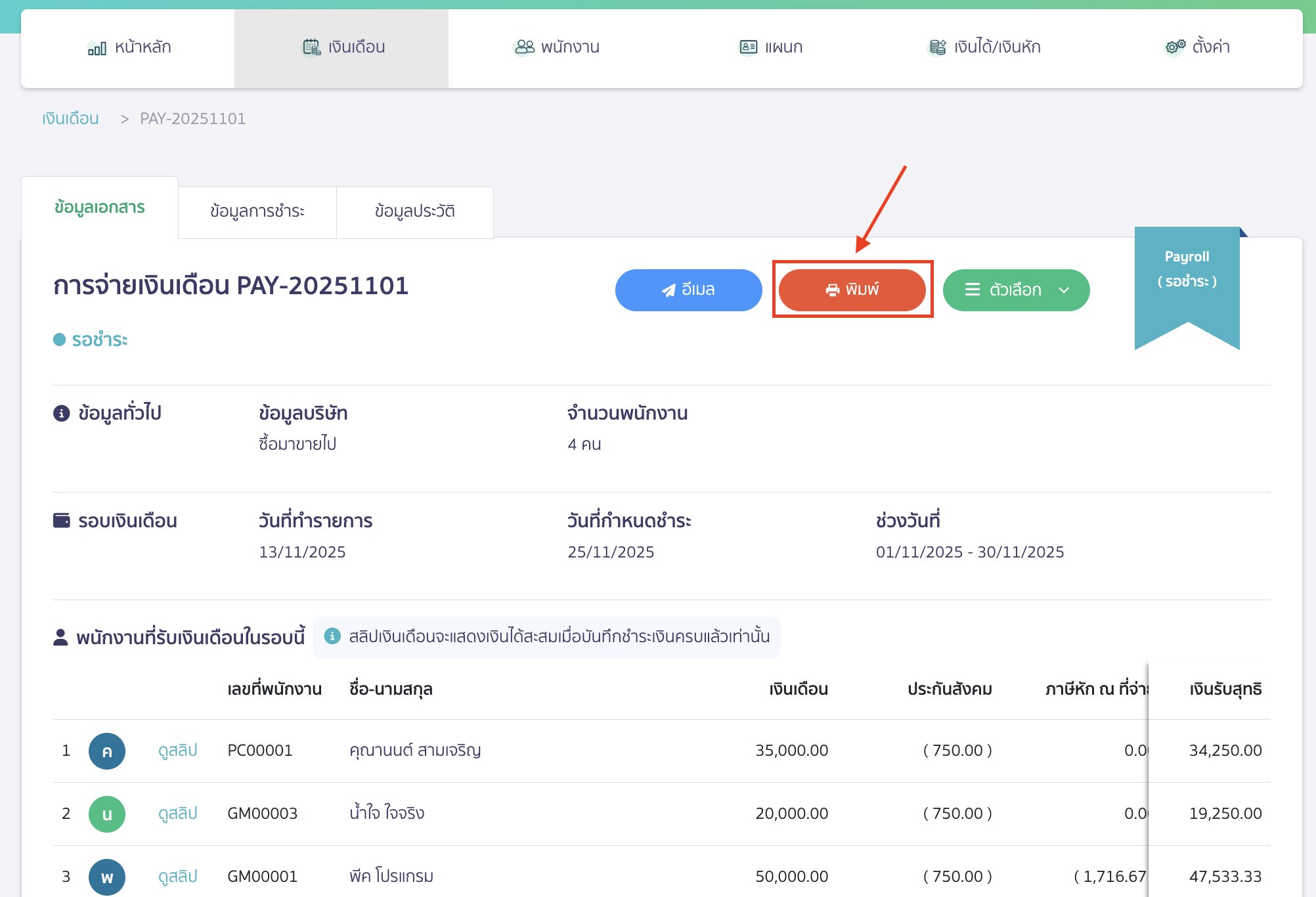Go back via เงินเดือน breadcrumb link

coord(70,119)
